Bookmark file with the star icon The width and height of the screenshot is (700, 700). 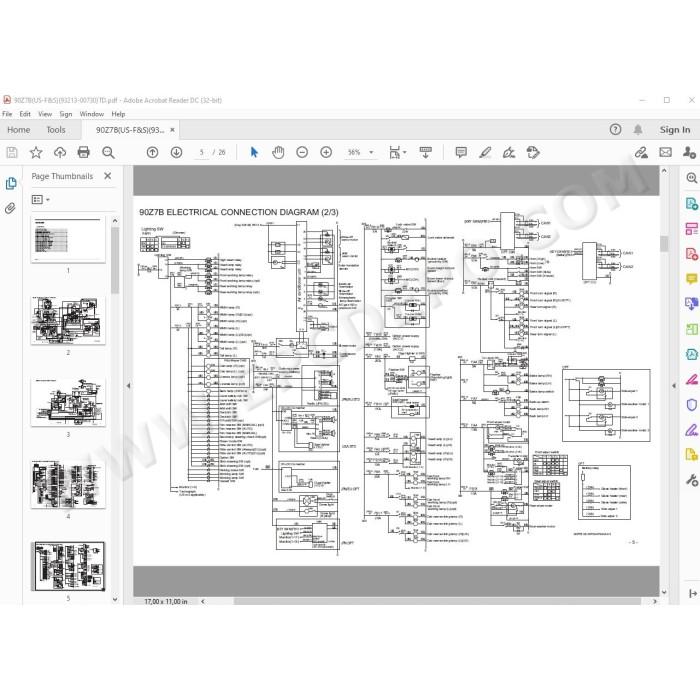click(x=36, y=152)
